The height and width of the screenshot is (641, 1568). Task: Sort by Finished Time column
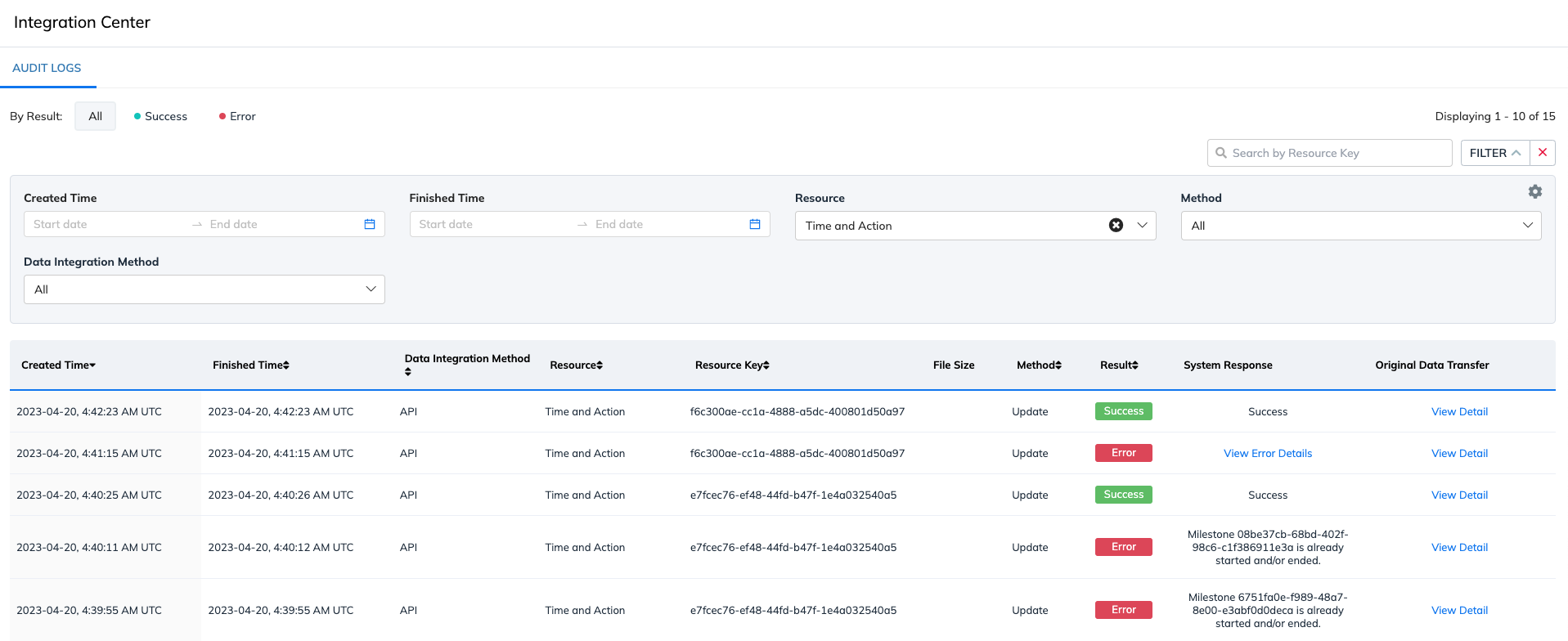click(x=251, y=365)
